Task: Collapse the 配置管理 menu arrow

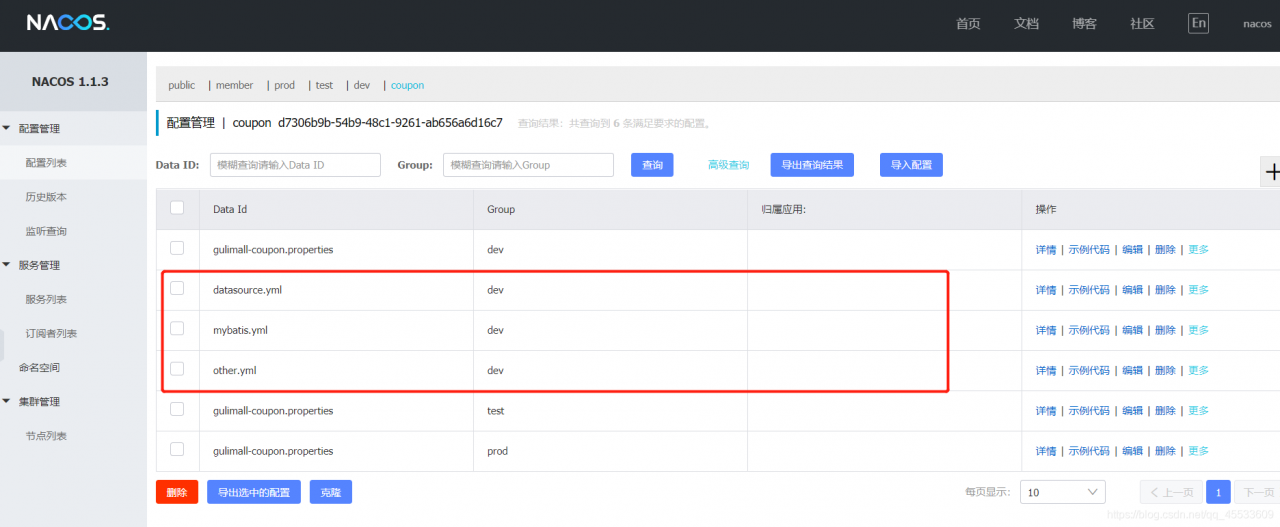Action: (8, 128)
